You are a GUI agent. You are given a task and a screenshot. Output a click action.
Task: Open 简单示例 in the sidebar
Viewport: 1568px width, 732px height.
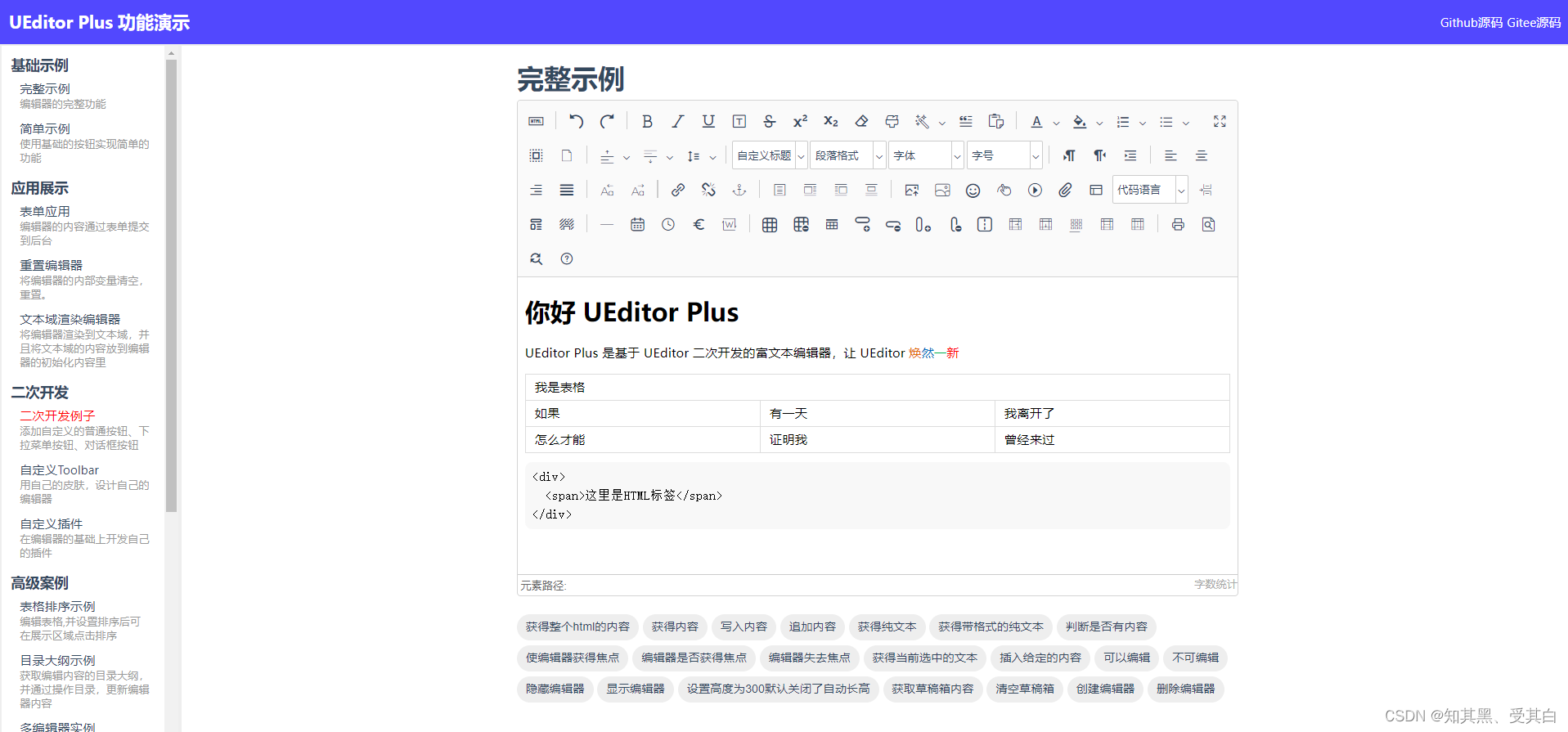[x=45, y=129]
